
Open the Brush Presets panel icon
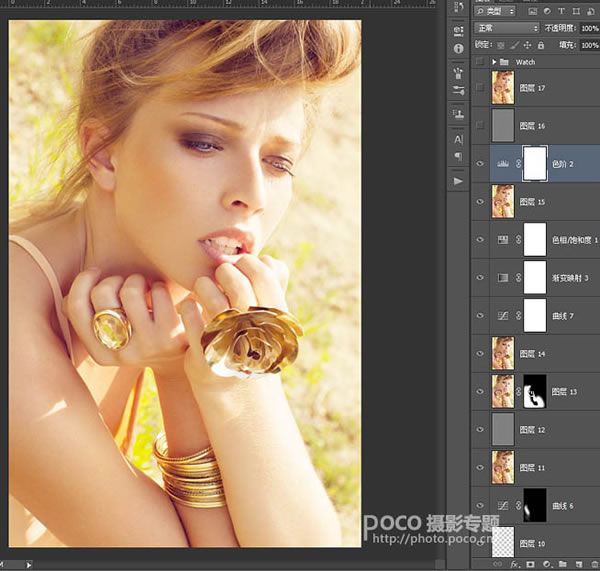point(458,73)
